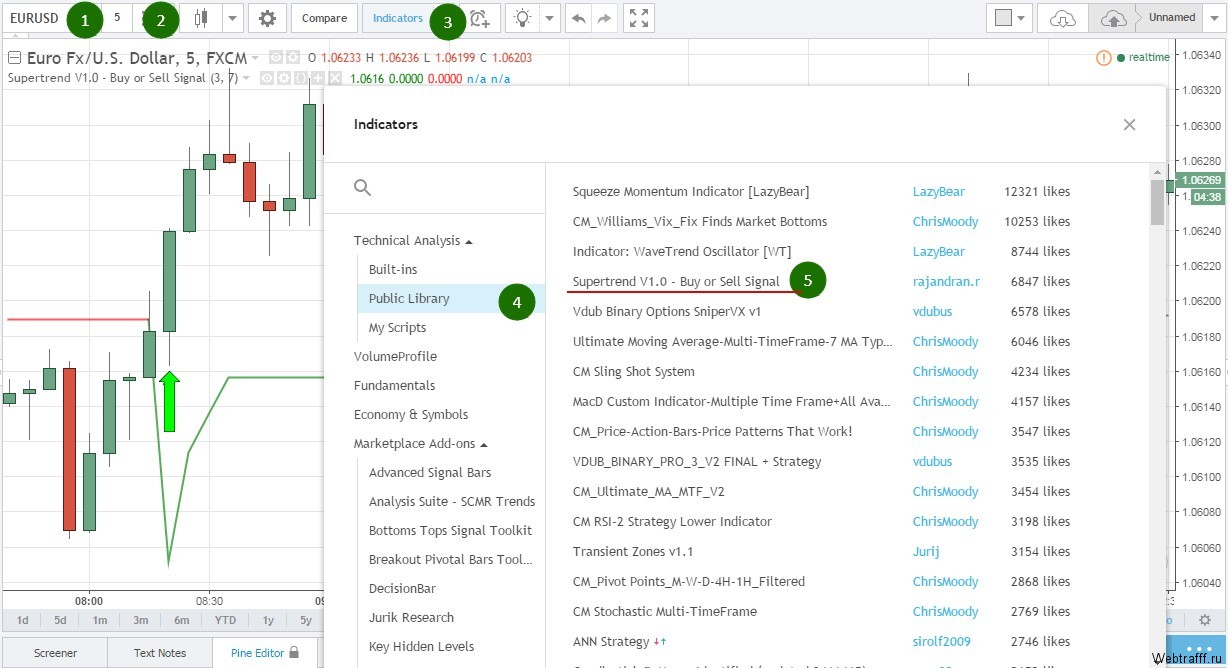Add Supertrend V1.0 - Buy or Sell Signal
1228x668 pixels.
pos(676,281)
